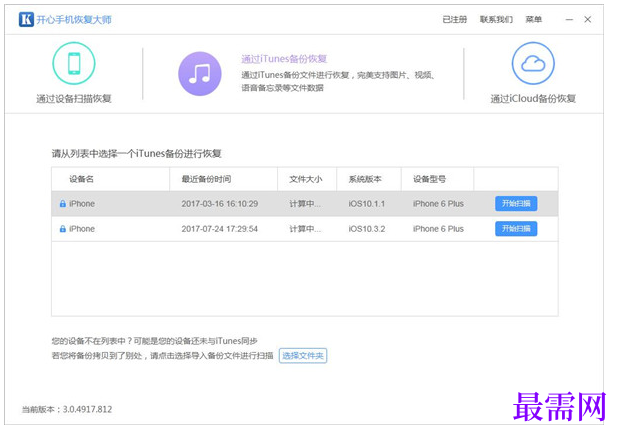This screenshot has width=625, height=438.
Task: Click iPhone 6 Plus in 2017-03-16 row
Action: (438, 204)
